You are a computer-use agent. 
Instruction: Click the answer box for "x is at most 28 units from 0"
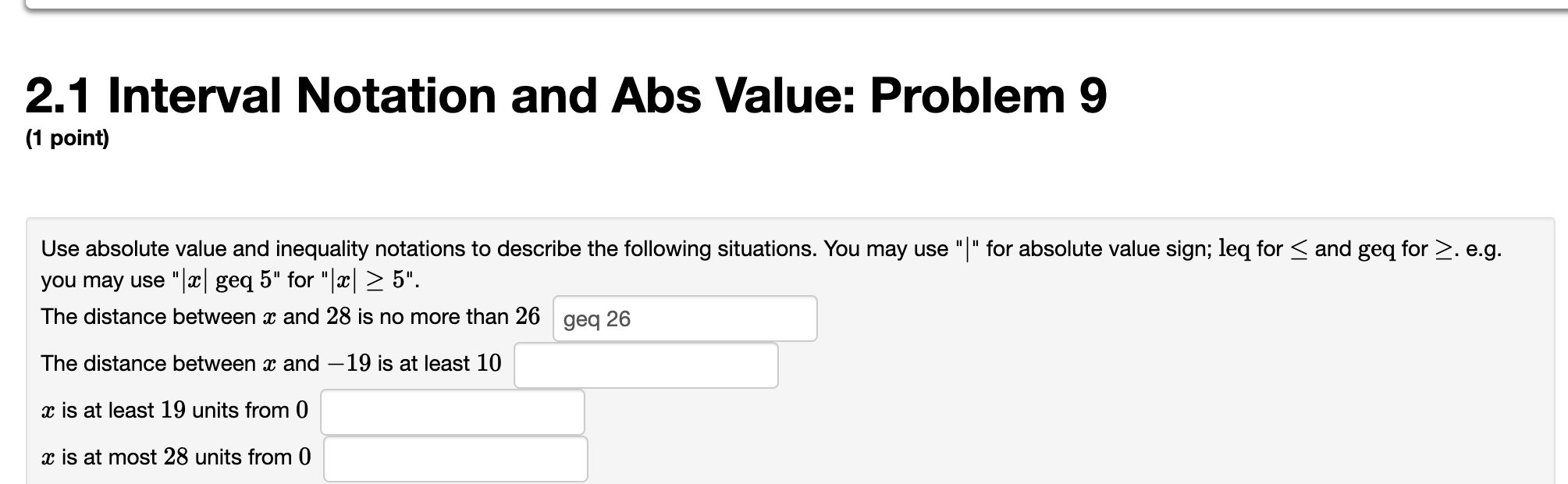coord(457,458)
